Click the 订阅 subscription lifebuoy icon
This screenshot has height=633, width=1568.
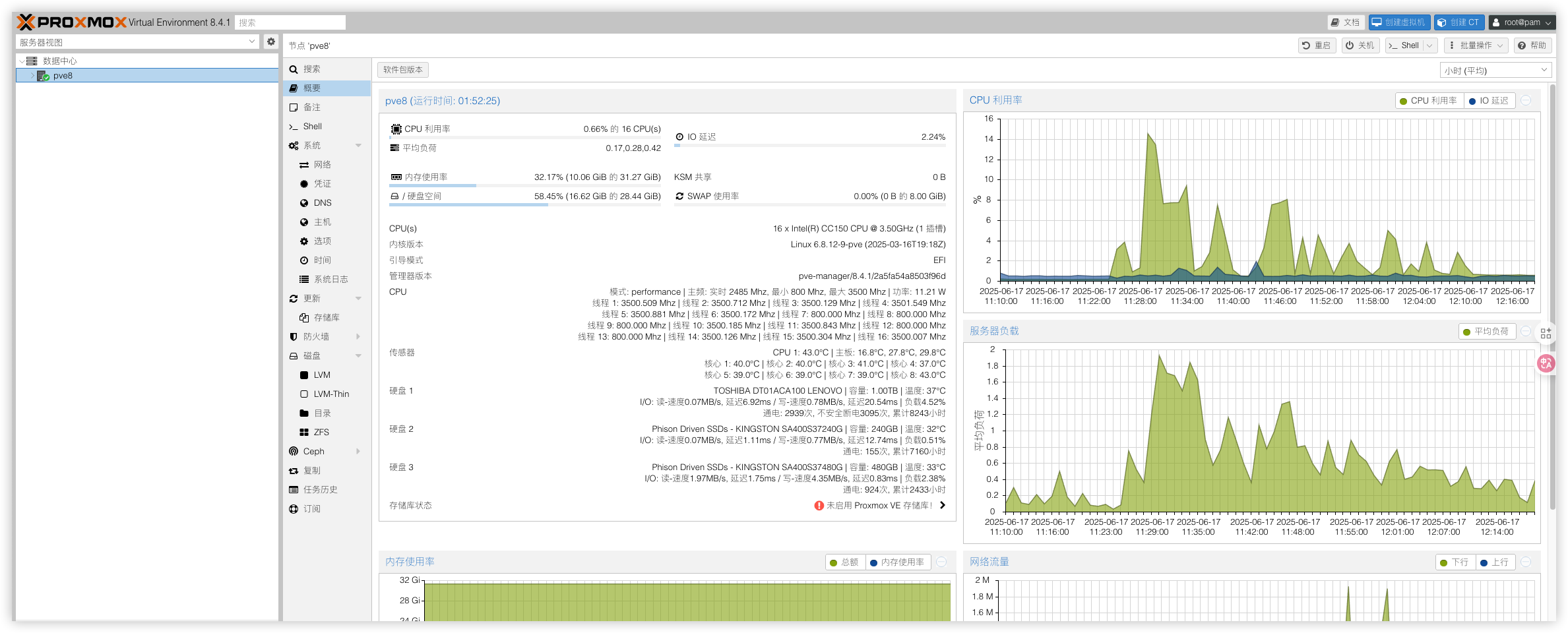click(294, 509)
